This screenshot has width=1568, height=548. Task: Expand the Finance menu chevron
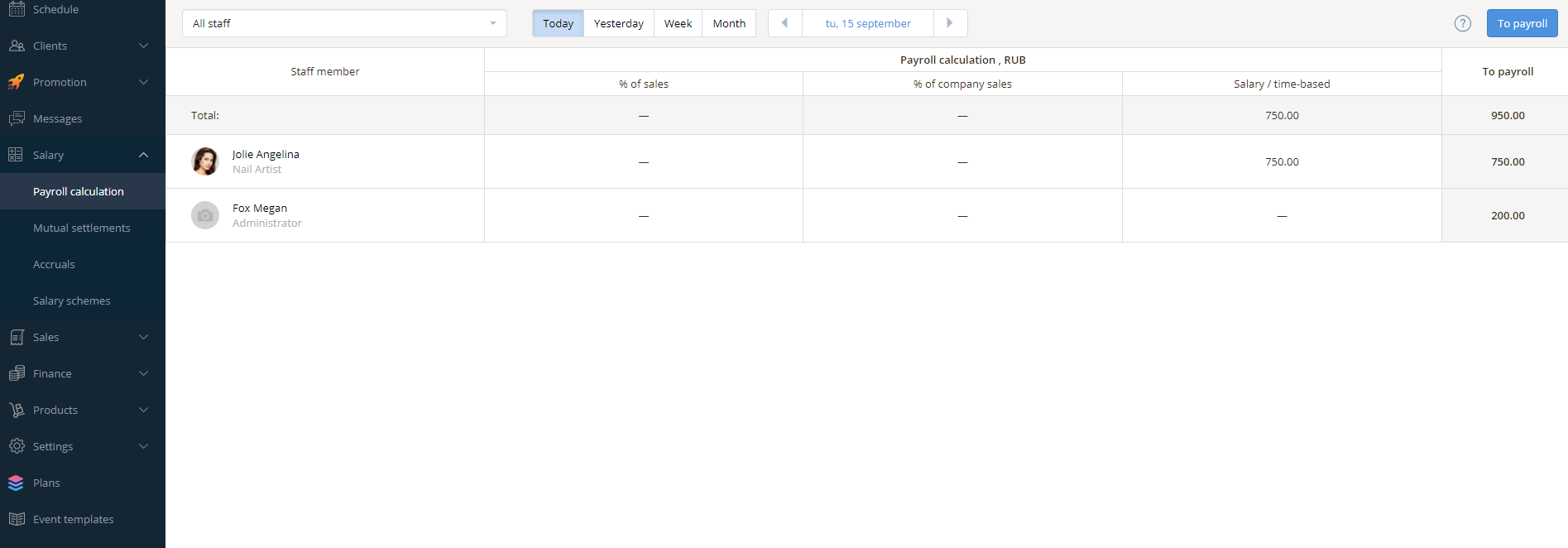point(144,373)
